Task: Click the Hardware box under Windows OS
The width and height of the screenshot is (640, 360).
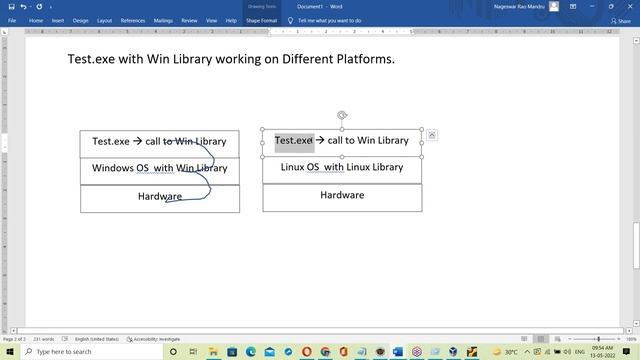Action: tap(160, 199)
